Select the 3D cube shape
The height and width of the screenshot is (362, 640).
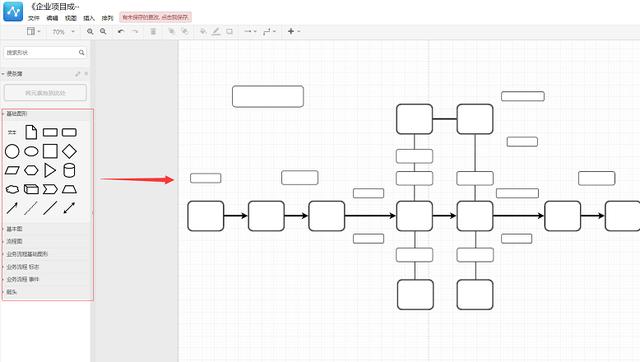pos(31,189)
